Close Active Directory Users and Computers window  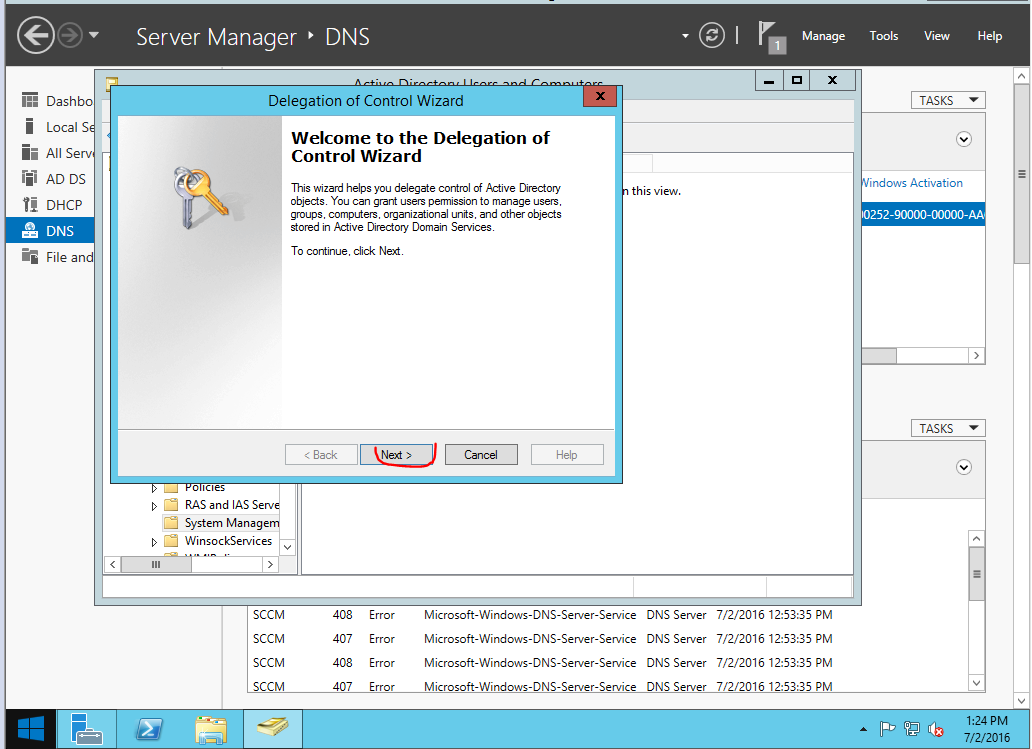coord(833,80)
